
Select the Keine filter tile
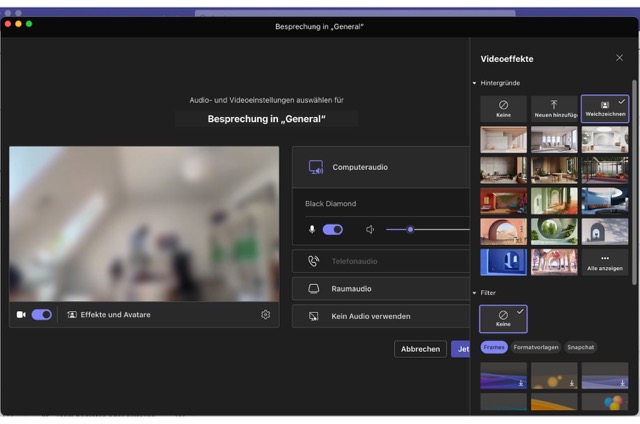[x=503, y=319]
